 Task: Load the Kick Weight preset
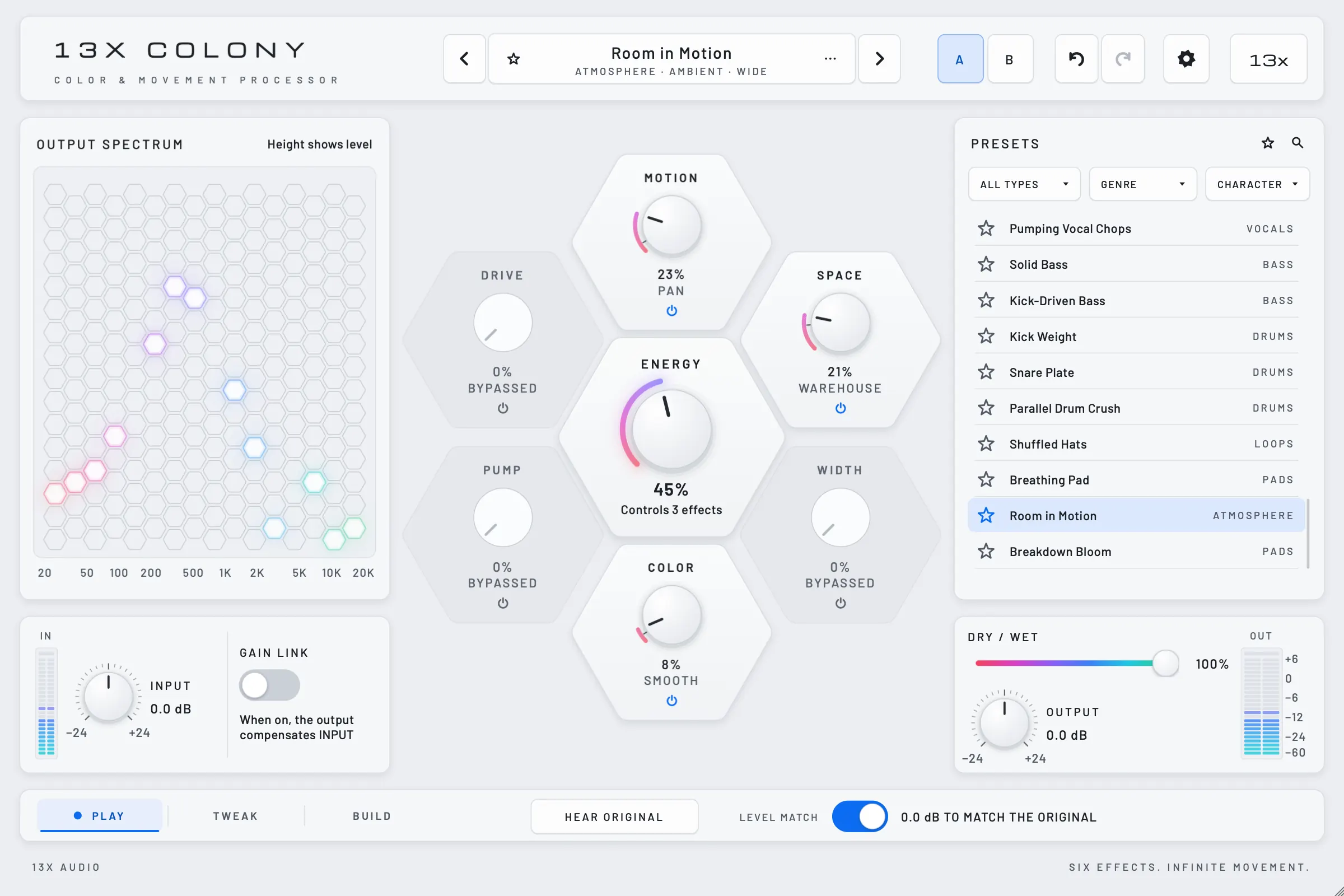[1136, 336]
